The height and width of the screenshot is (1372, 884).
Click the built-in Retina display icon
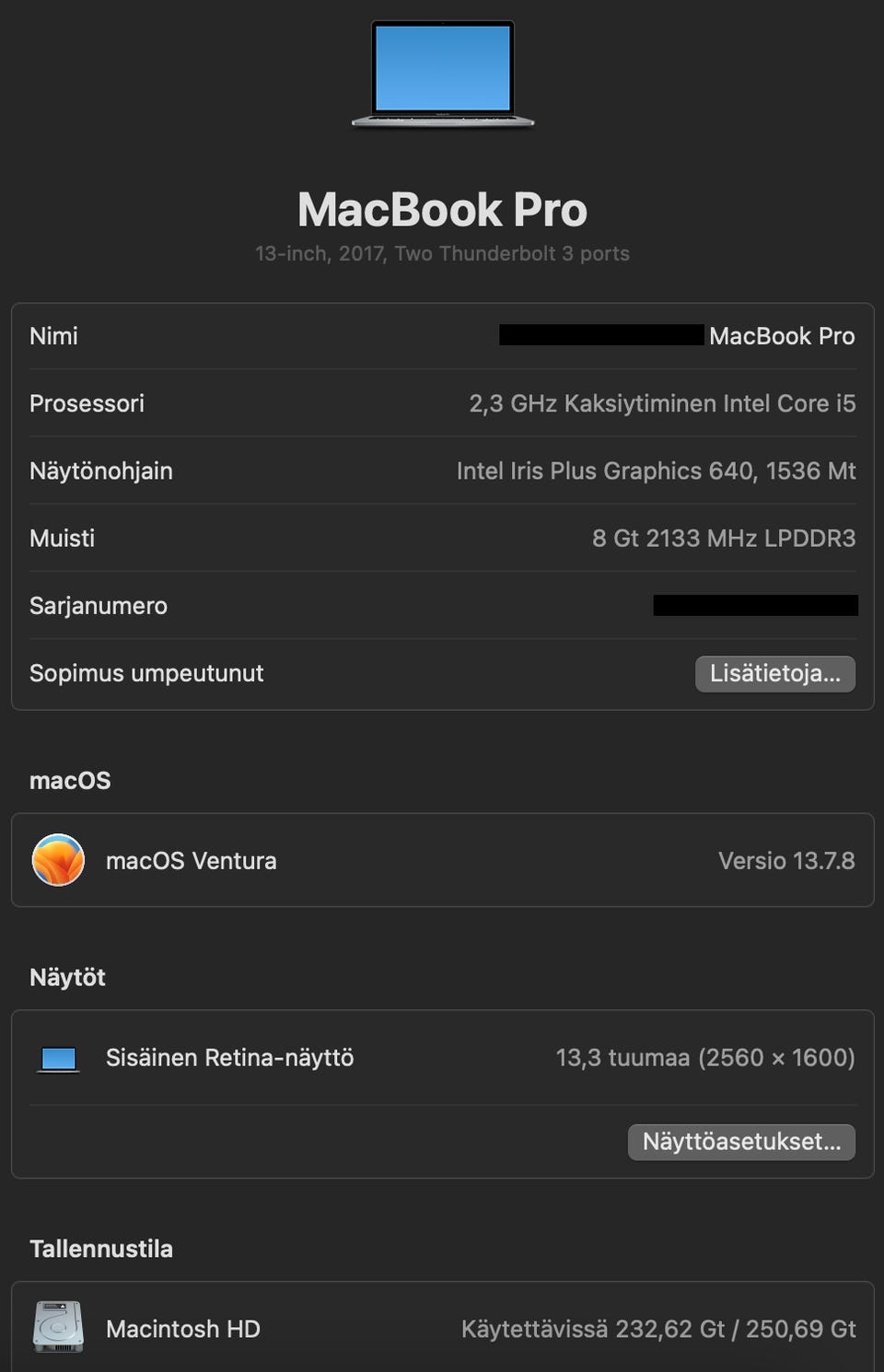pyautogui.click(x=58, y=1059)
